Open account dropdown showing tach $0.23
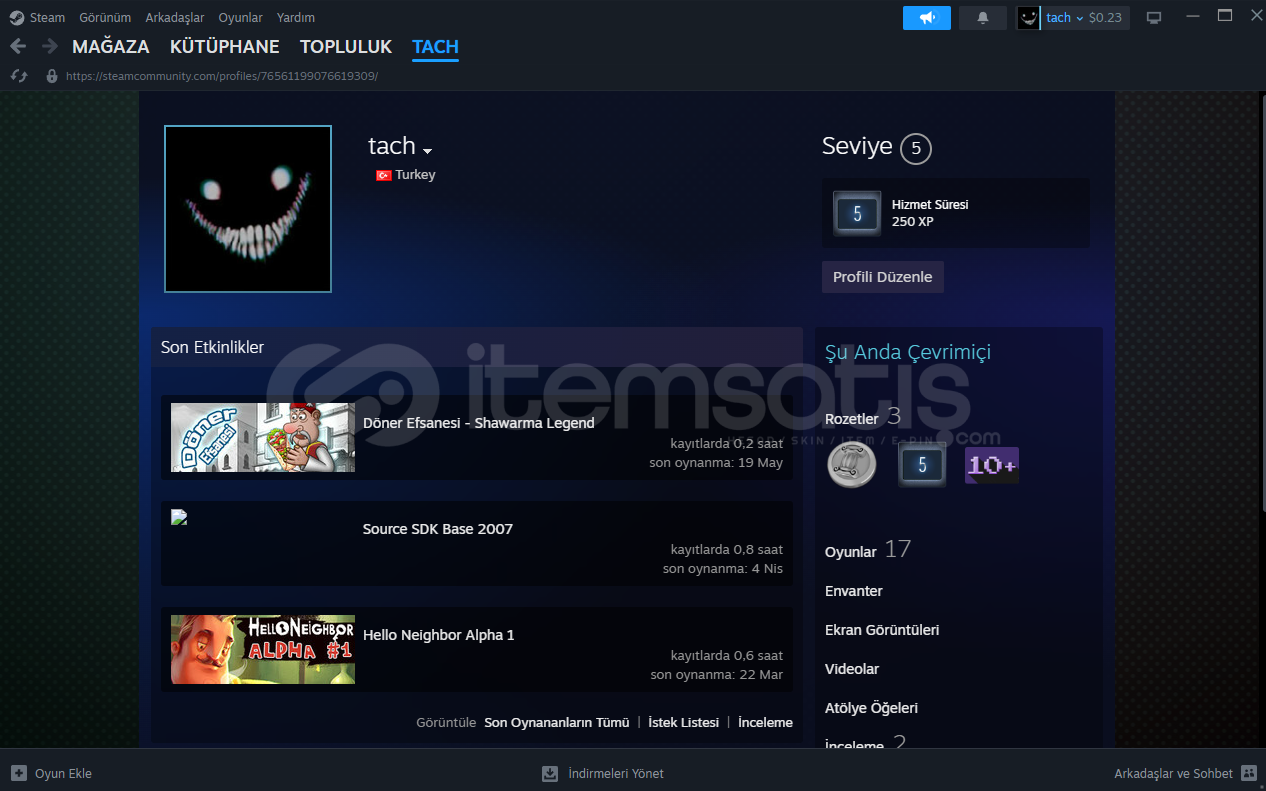 click(1084, 18)
